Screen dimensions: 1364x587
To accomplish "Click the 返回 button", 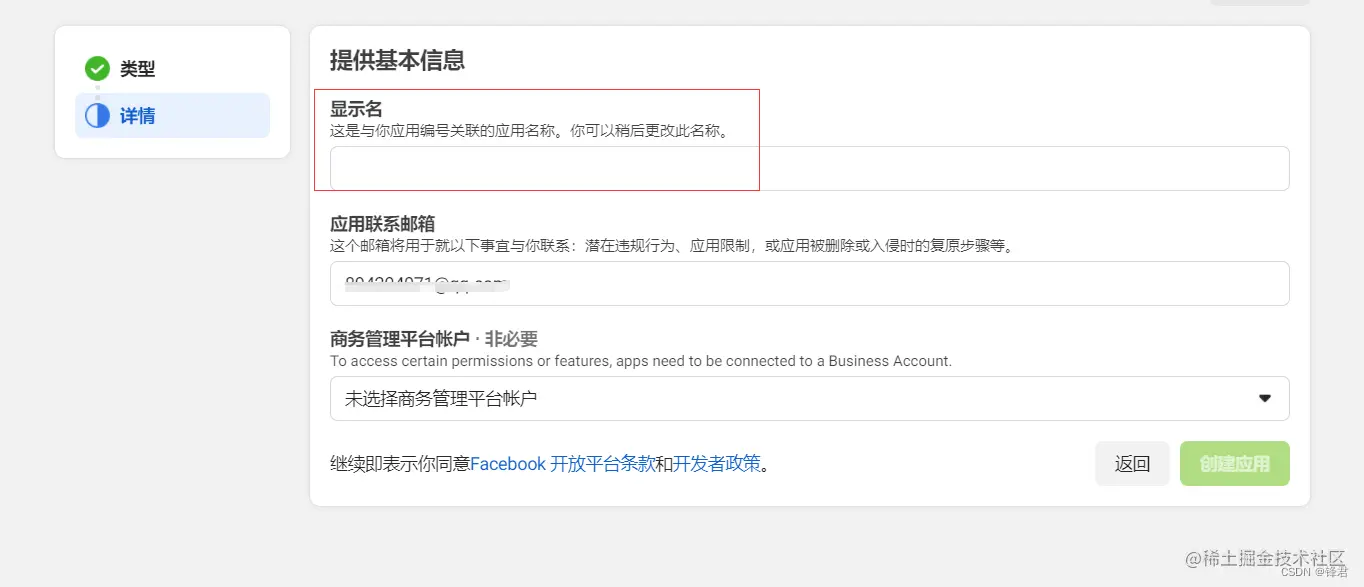I will (x=1132, y=464).
